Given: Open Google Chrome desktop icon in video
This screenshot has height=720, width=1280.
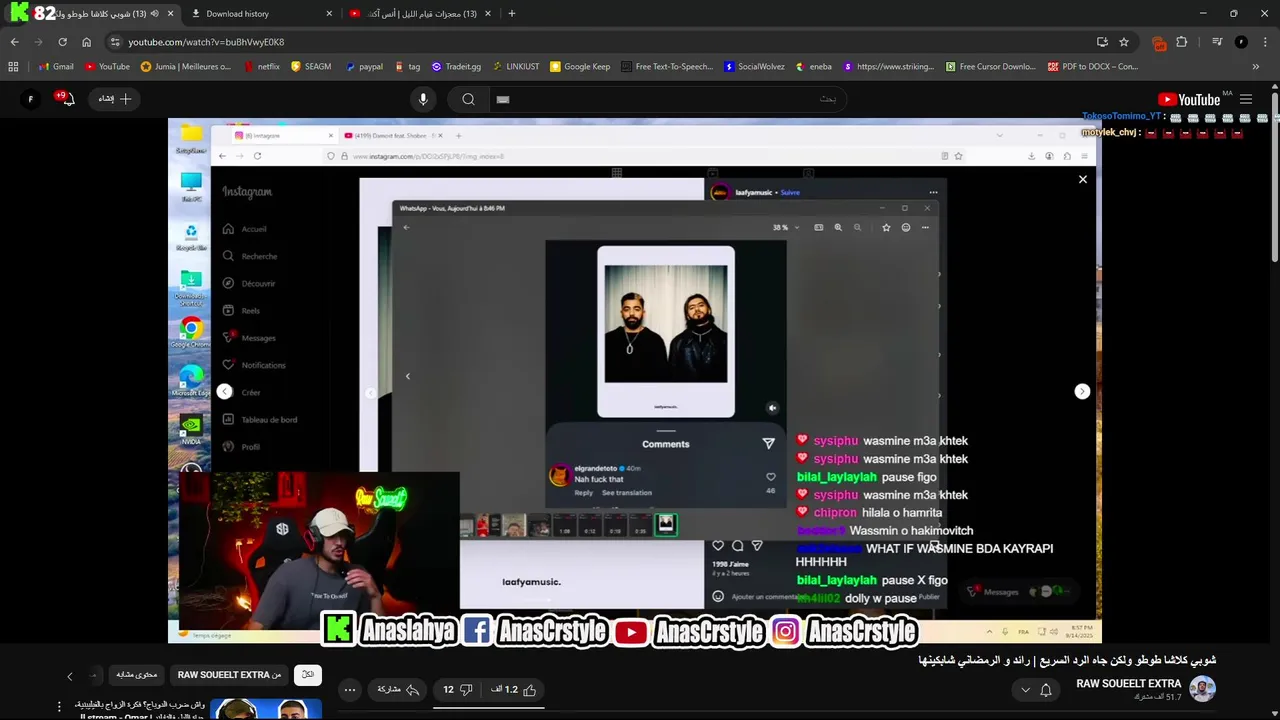Looking at the screenshot, I should point(191,332).
